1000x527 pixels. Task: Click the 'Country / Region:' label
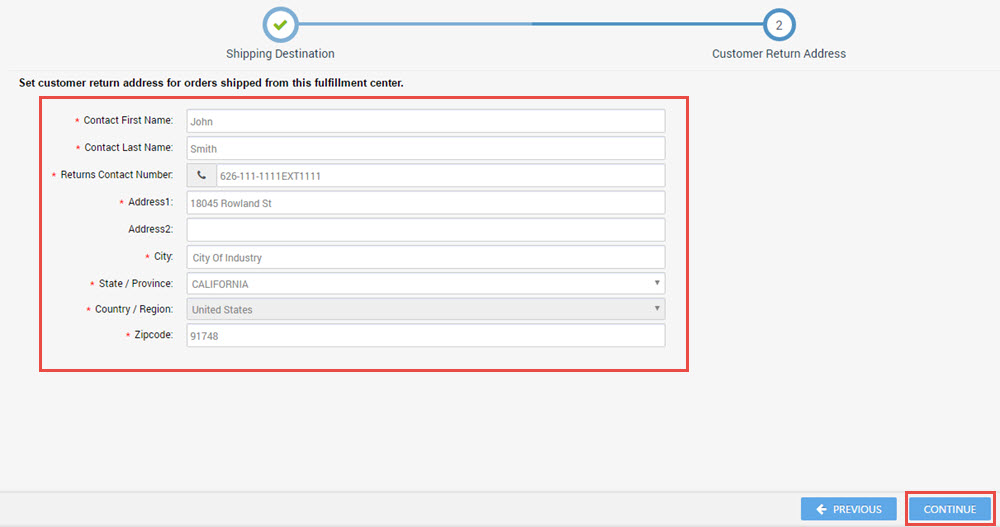tap(134, 309)
